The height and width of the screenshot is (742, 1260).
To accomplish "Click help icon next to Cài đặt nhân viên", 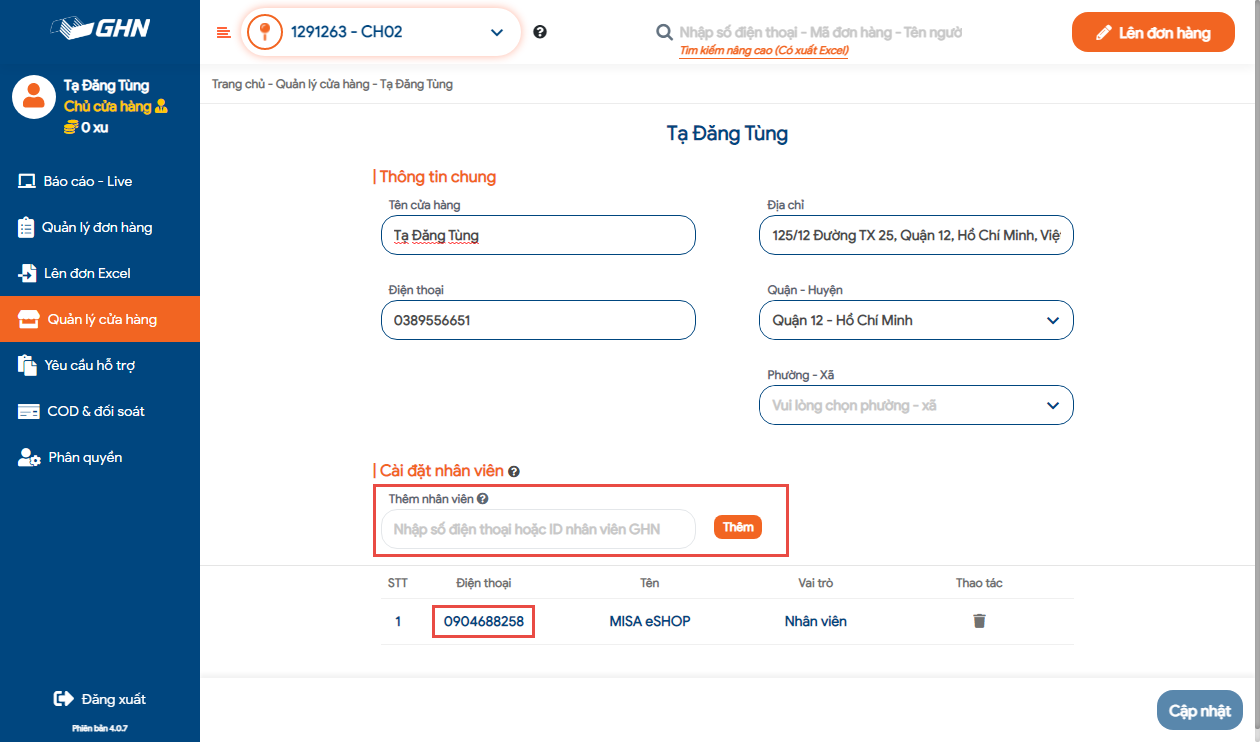I will tap(514, 471).
